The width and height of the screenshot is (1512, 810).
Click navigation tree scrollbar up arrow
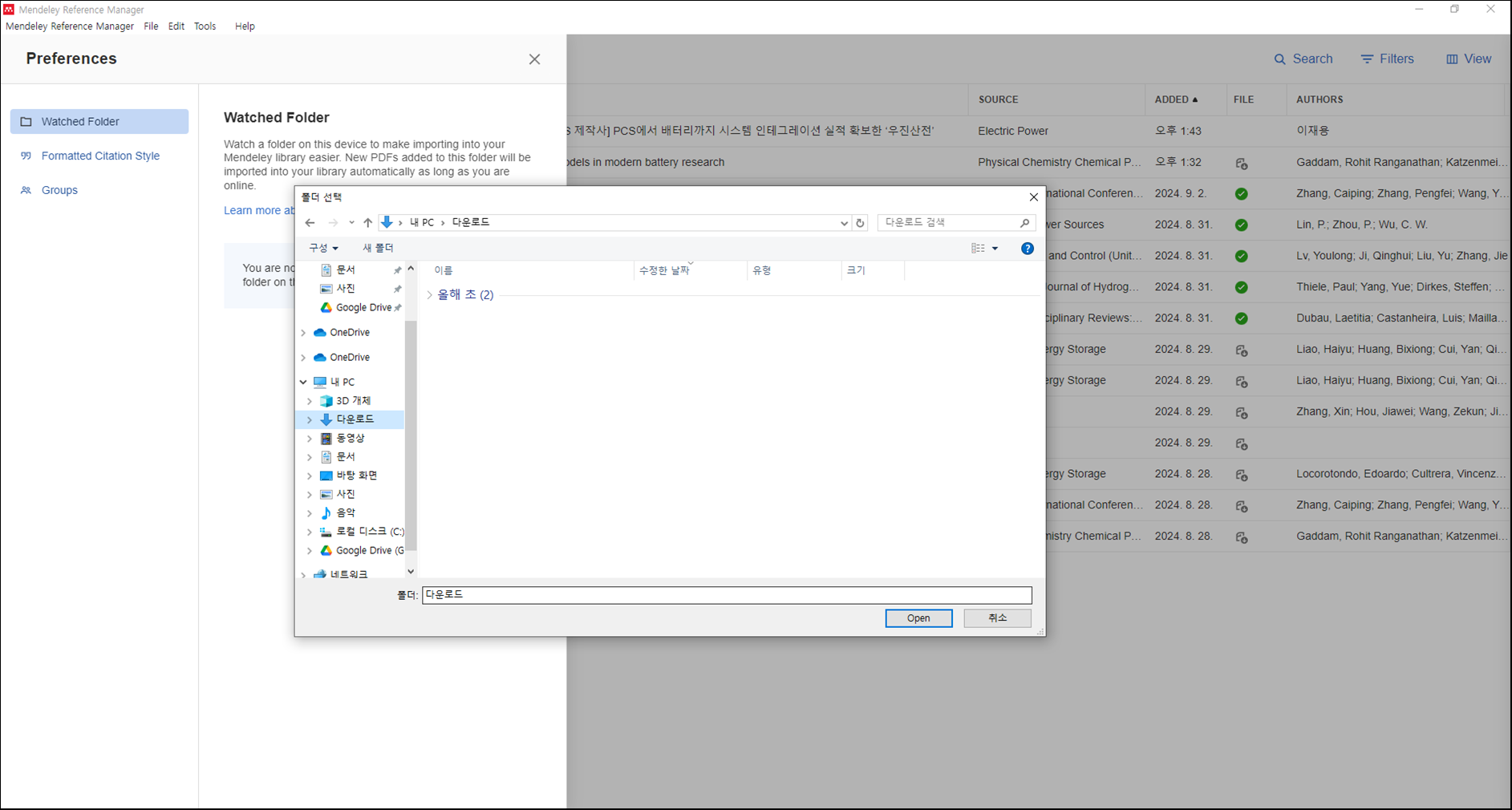tap(411, 269)
